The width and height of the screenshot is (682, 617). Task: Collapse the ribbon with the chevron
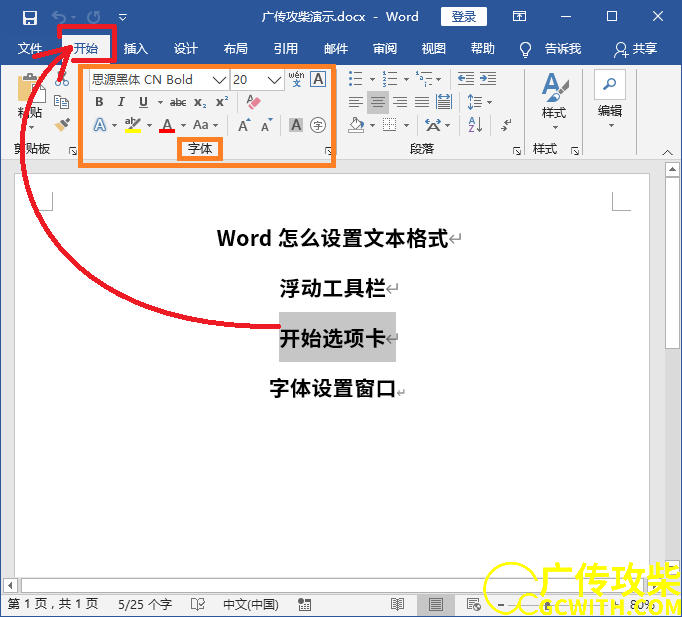coord(667,152)
